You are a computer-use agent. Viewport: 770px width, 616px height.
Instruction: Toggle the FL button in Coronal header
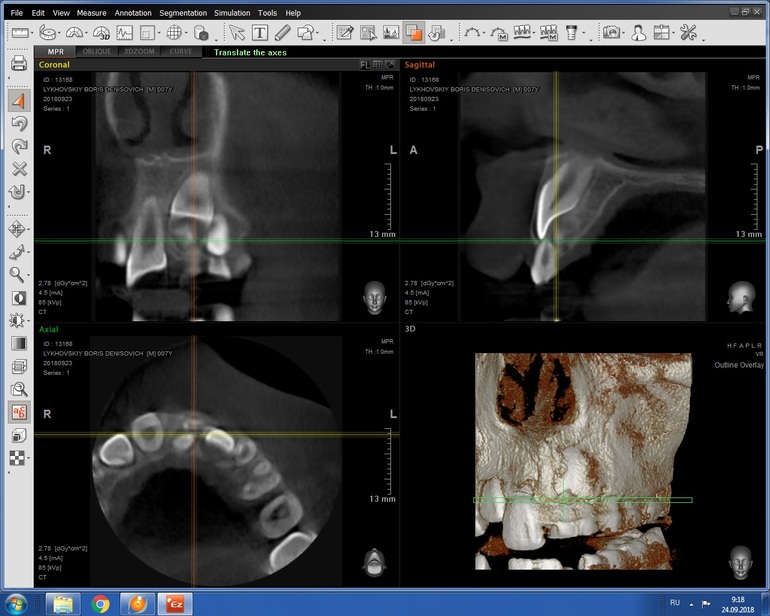coord(367,64)
